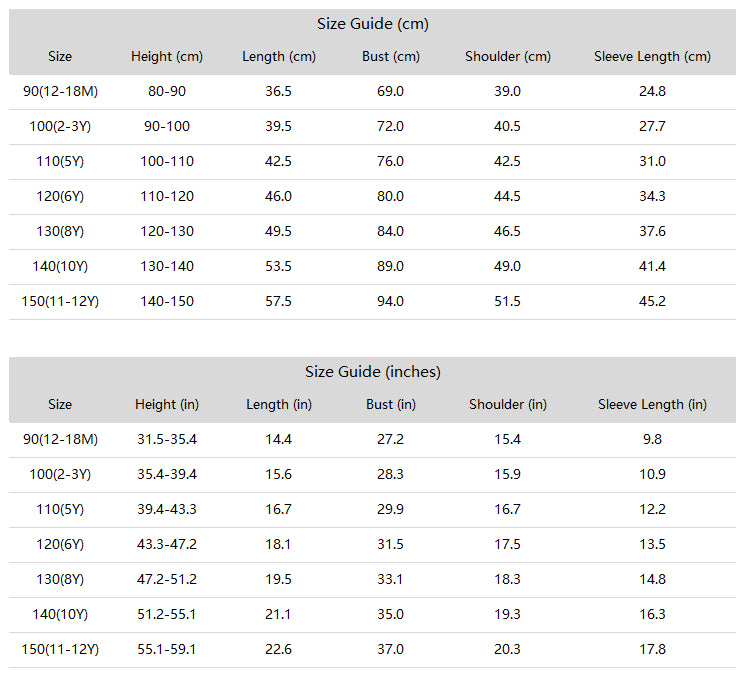Click the sleeve length value 45.2
This screenshot has height=675, width=746.
coord(652,301)
